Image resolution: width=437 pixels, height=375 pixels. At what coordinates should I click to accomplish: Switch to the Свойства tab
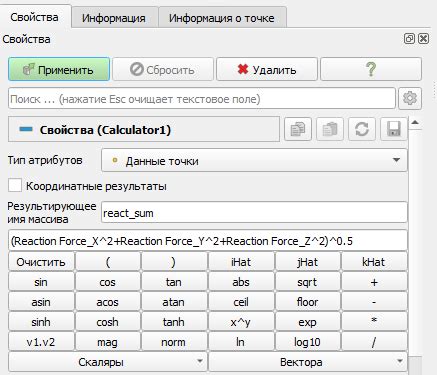click(x=35, y=17)
